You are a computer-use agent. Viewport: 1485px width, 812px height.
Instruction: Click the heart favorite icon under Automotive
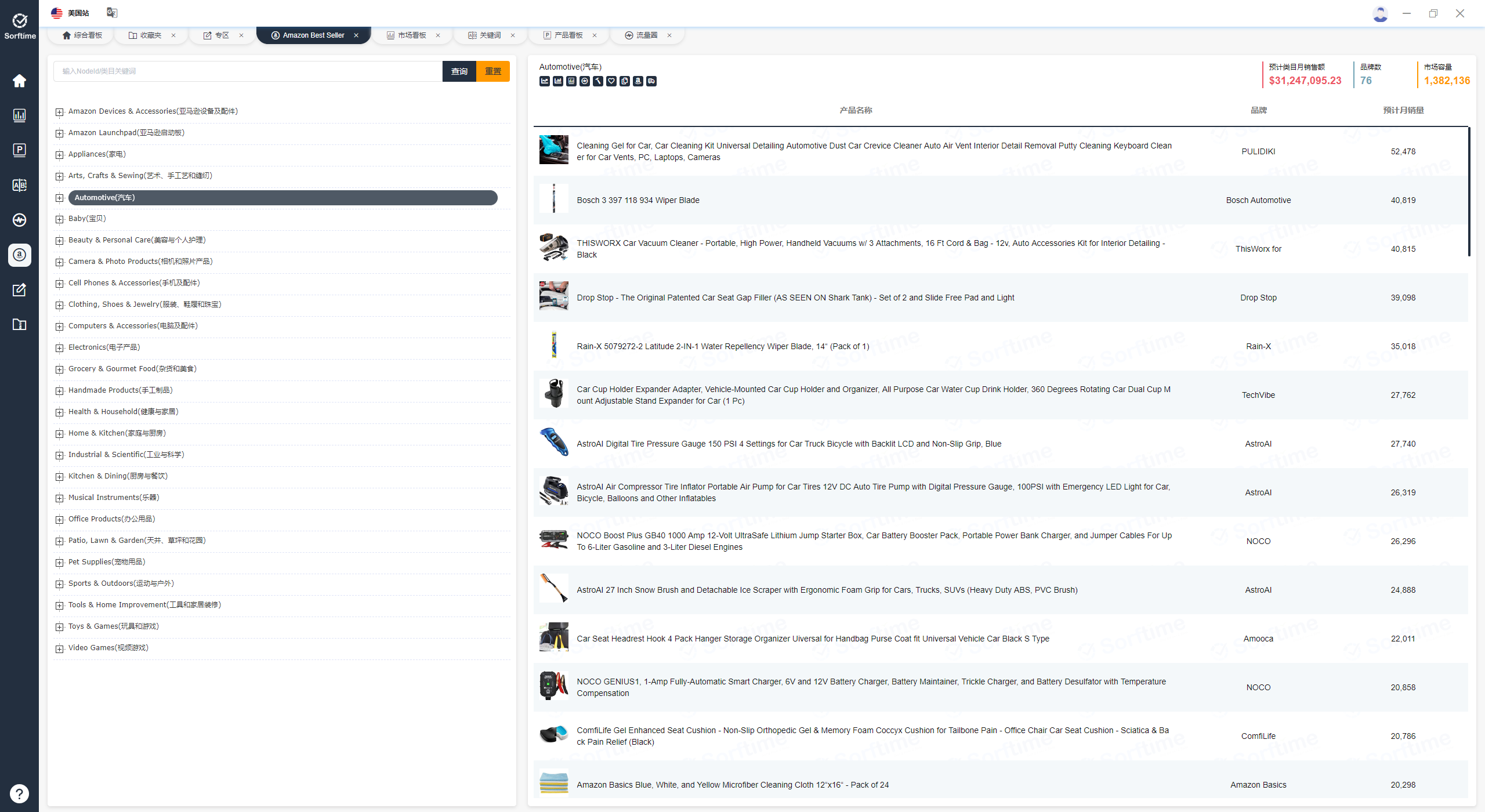pyautogui.click(x=611, y=81)
